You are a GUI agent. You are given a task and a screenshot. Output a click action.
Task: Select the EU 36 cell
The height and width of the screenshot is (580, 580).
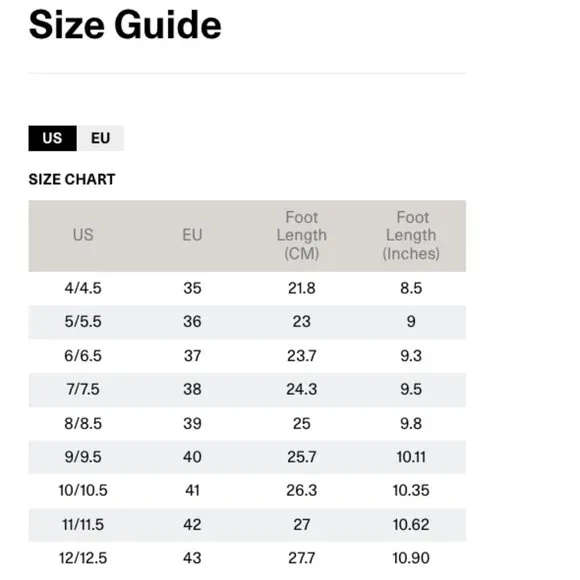click(x=192, y=321)
